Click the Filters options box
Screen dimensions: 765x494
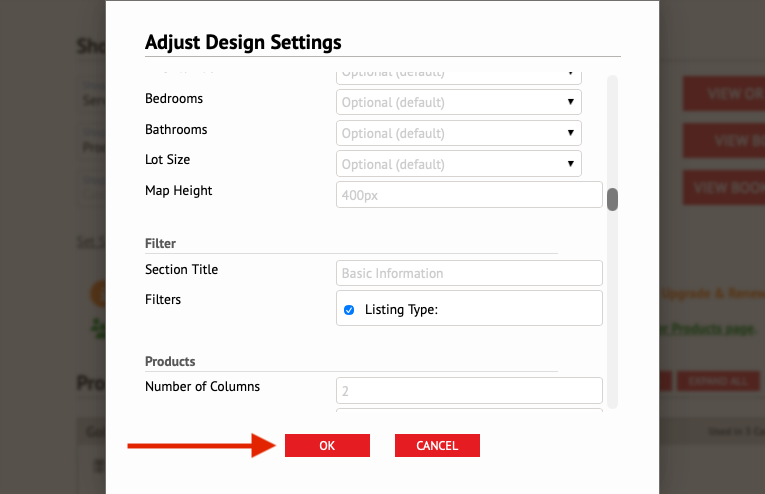pos(469,308)
